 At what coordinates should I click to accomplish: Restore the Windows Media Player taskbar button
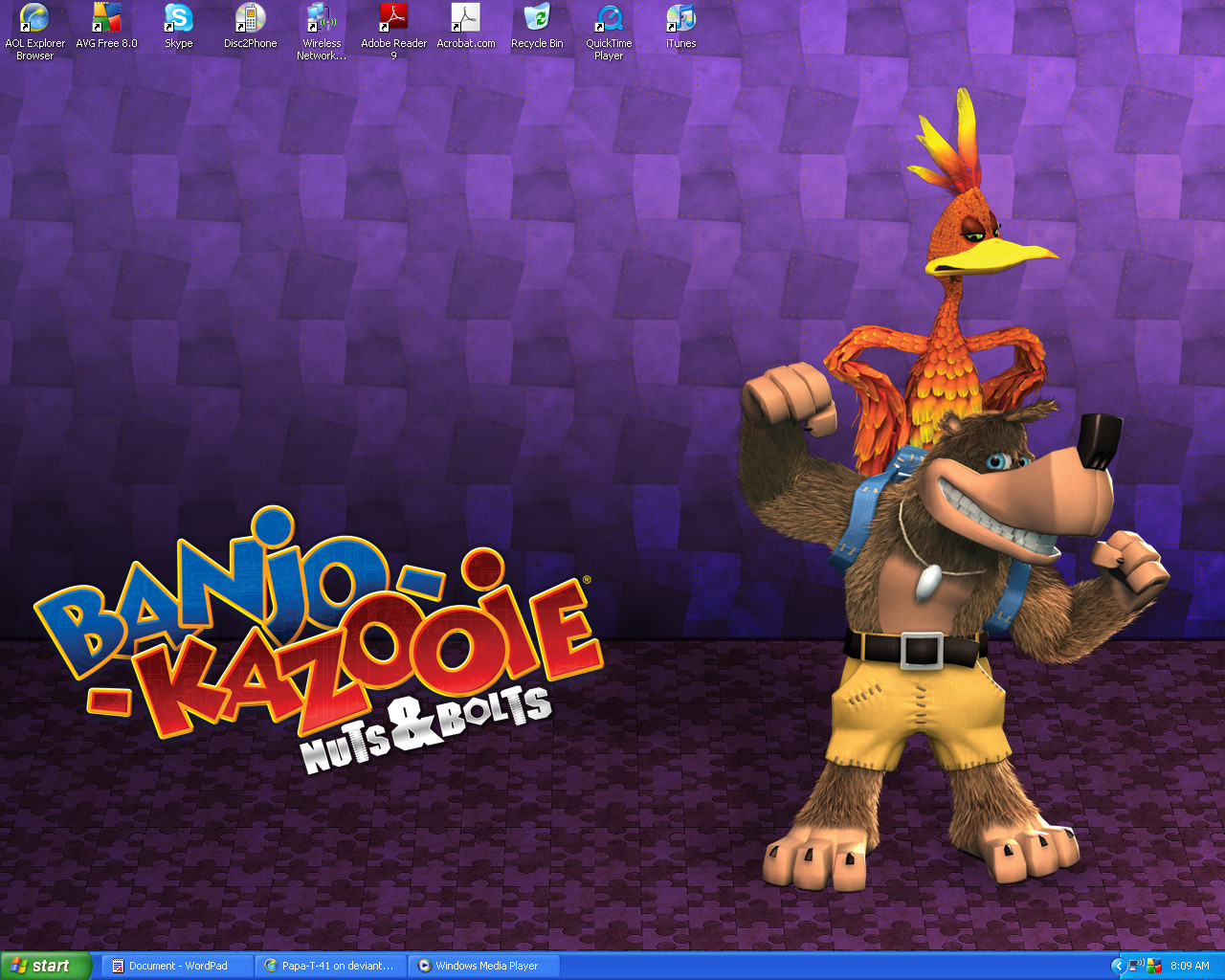[x=483, y=966]
